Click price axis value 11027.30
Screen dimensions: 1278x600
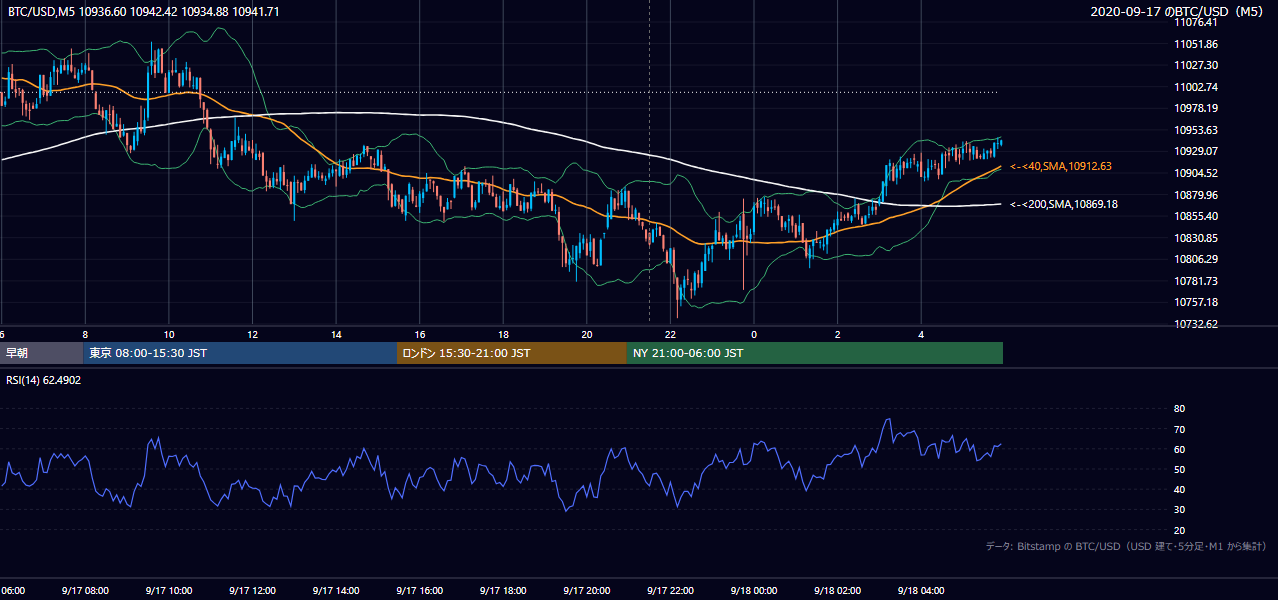1195,65
